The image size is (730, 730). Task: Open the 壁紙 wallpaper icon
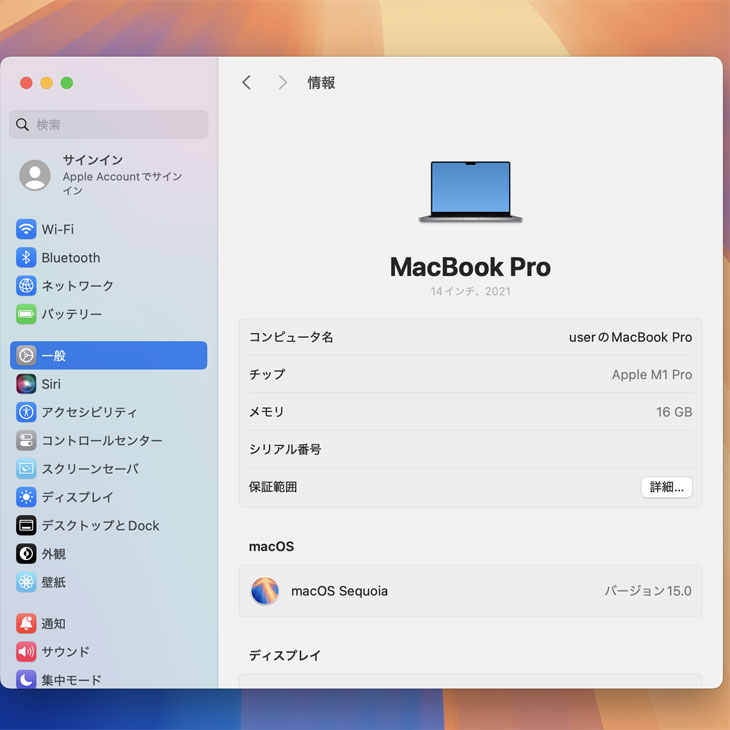coord(26,582)
